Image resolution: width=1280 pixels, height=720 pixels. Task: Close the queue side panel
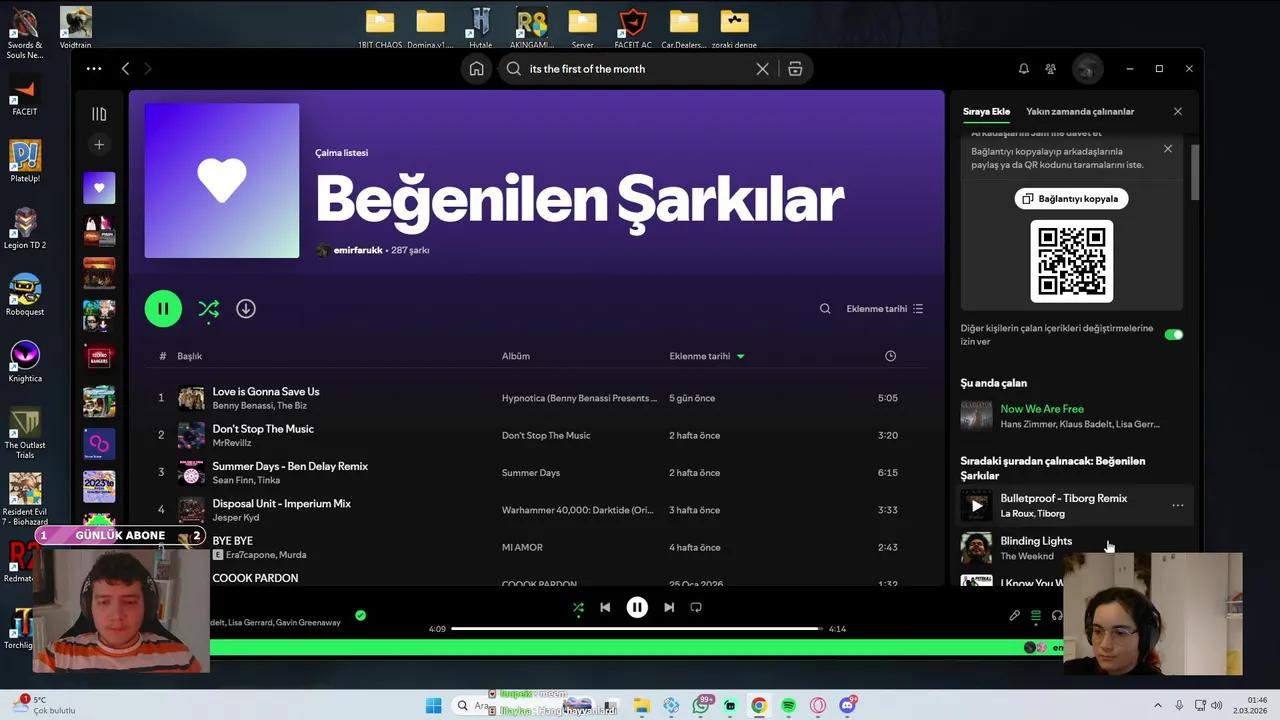(x=1177, y=112)
